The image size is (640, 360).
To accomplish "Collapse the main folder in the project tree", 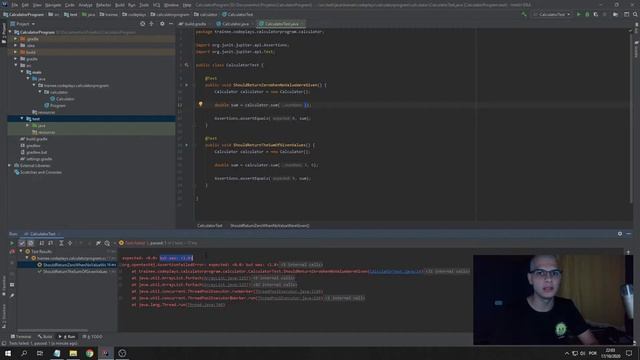I will [22, 72].
